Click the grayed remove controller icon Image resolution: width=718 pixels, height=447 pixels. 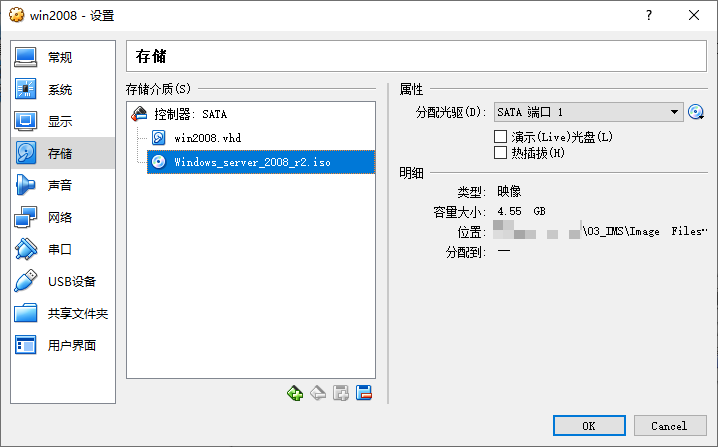point(318,393)
